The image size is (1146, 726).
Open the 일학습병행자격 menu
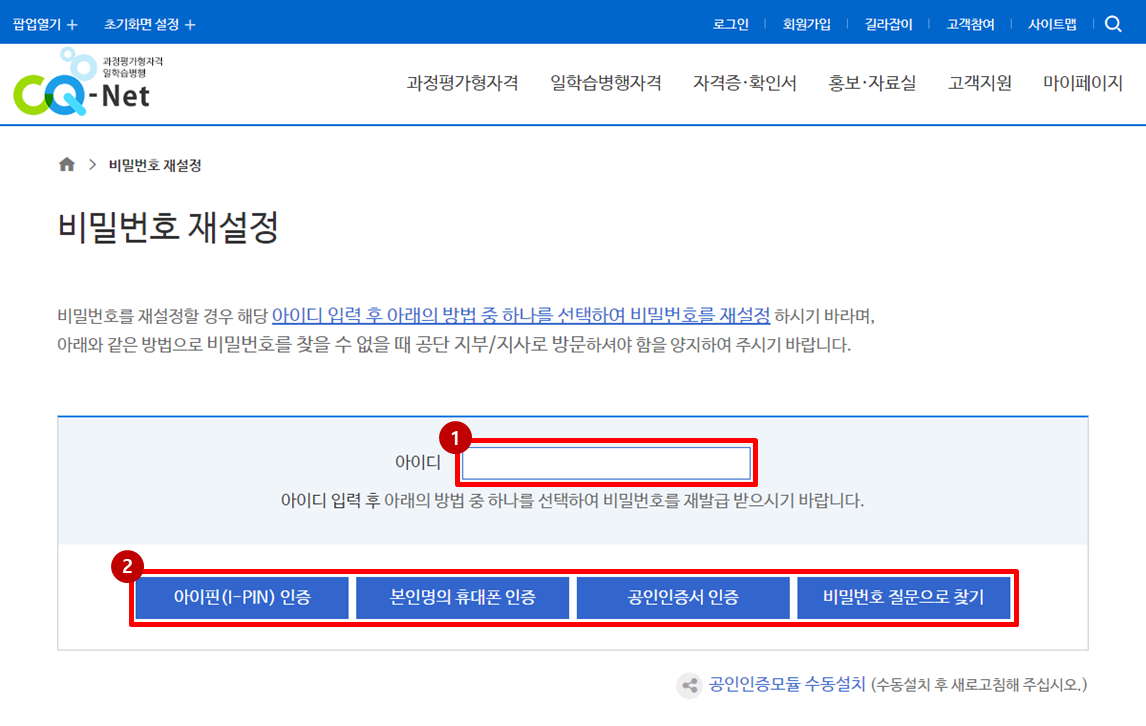click(606, 83)
